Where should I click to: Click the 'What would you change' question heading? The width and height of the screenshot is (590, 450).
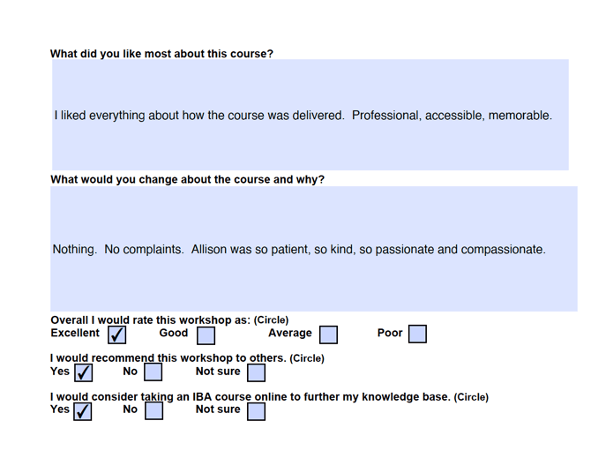click(187, 179)
